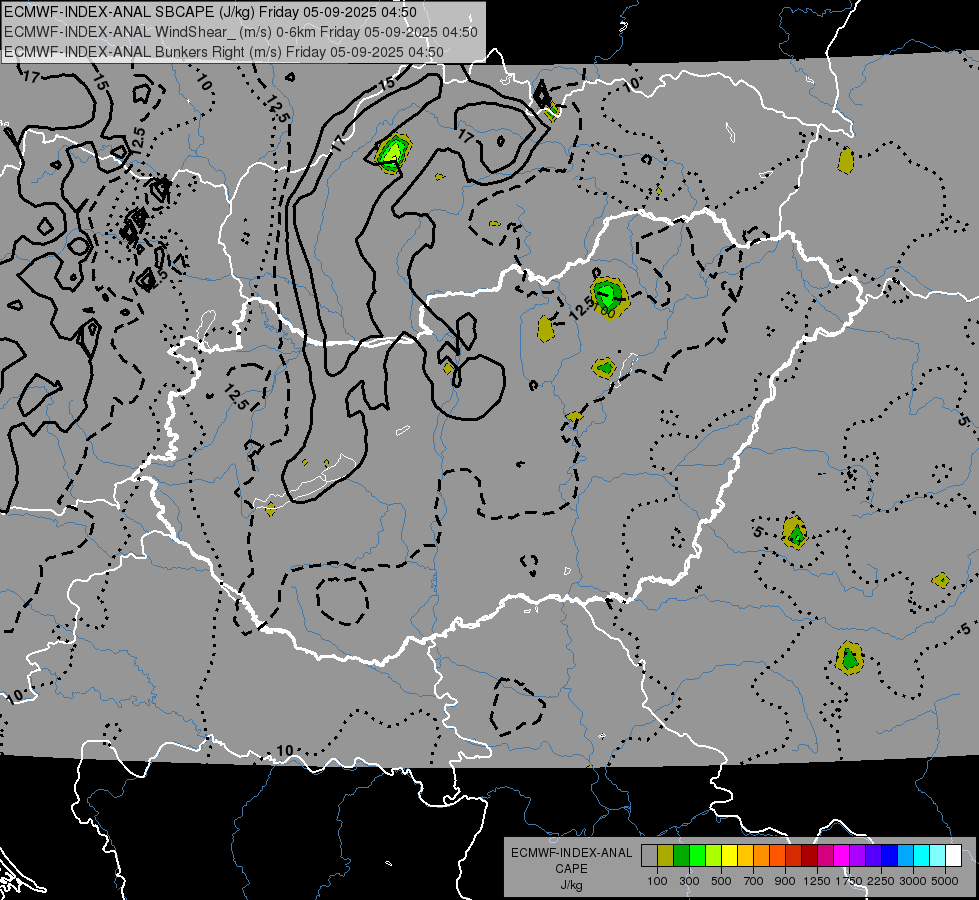Click the CAPE label in the legend
The image size is (979, 900).
[x=571, y=869]
